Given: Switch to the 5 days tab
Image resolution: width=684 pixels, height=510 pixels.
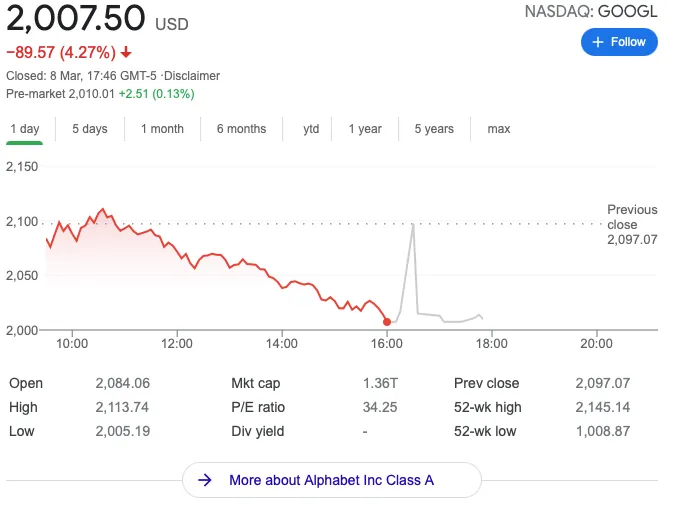Looking at the screenshot, I should (x=89, y=129).
